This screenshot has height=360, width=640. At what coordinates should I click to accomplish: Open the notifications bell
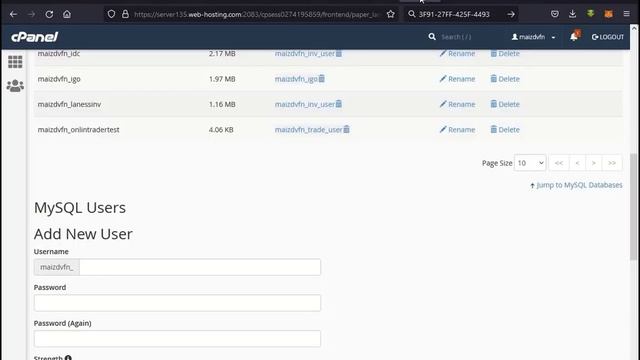coord(574,36)
